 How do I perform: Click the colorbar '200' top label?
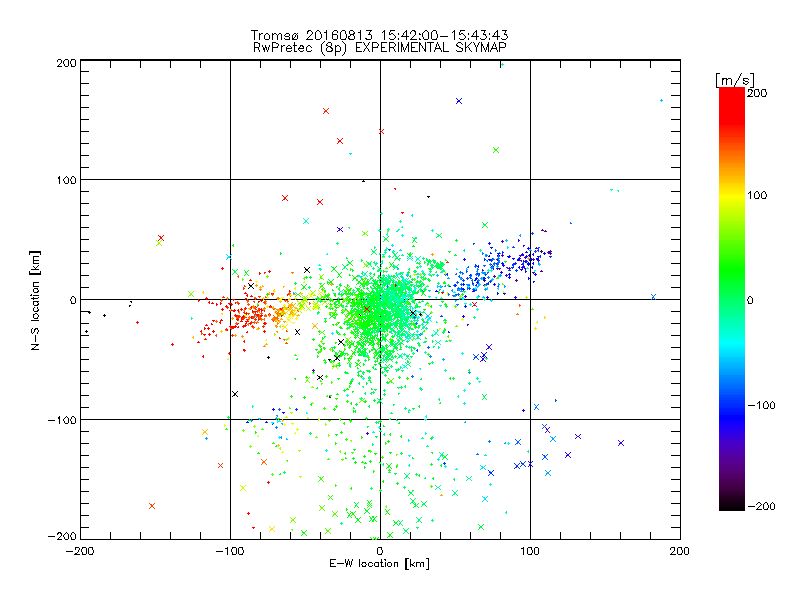pyautogui.click(x=757, y=93)
